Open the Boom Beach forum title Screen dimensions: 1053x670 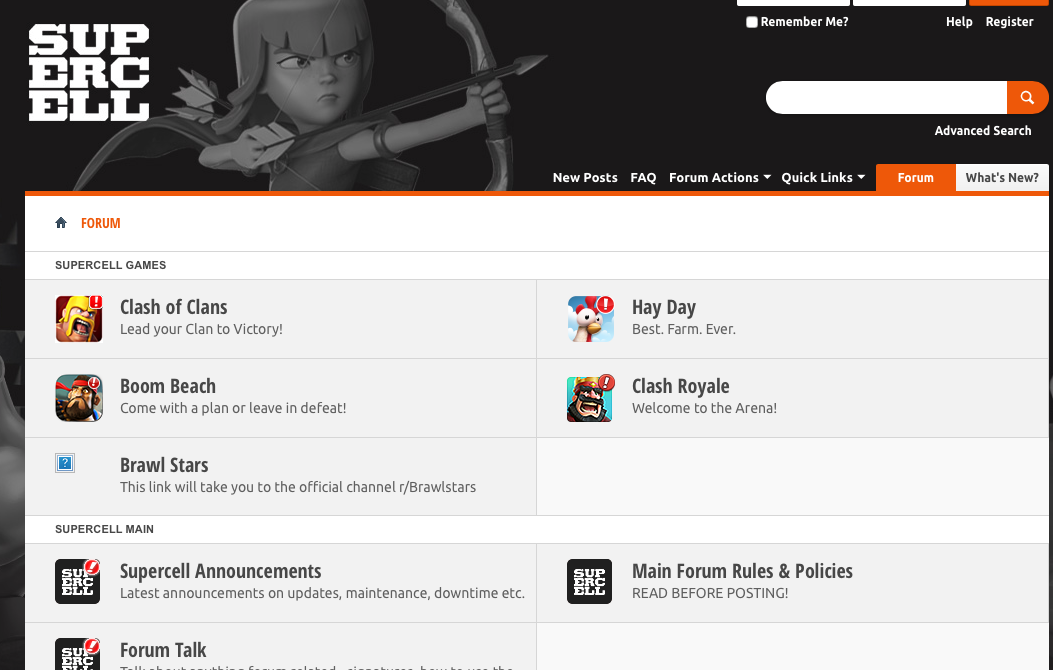[x=168, y=386]
